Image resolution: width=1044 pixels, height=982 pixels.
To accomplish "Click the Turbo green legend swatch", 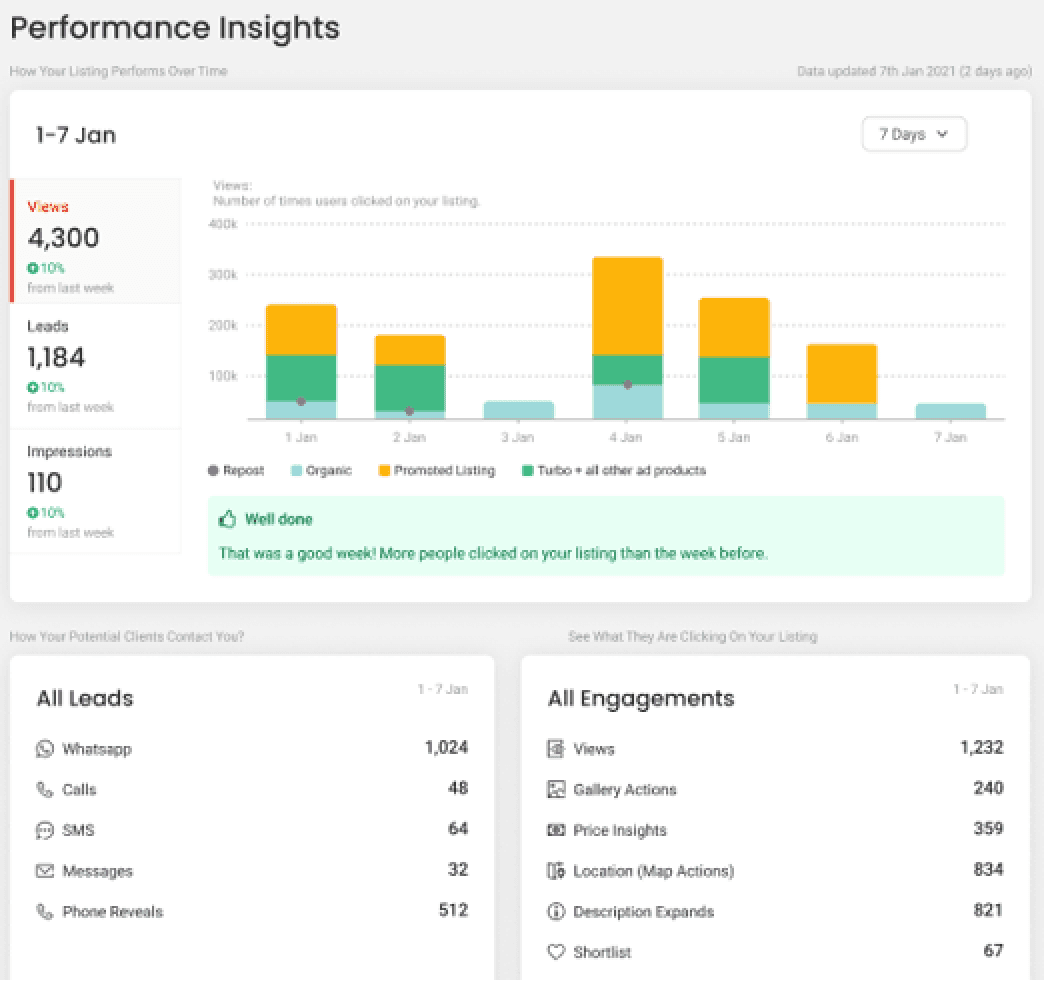I will click(x=528, y=470).
